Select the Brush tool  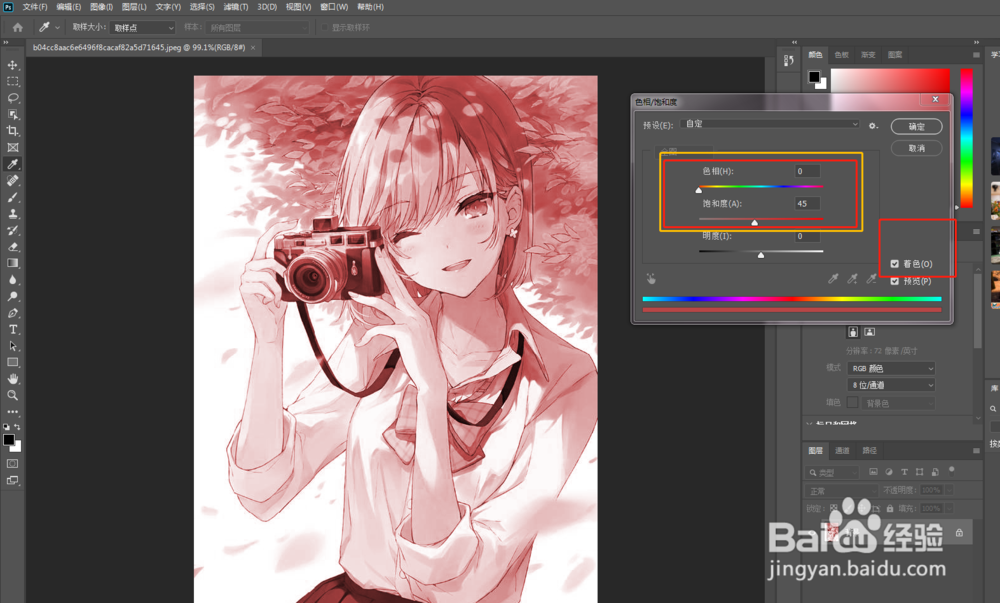[13, 198]
